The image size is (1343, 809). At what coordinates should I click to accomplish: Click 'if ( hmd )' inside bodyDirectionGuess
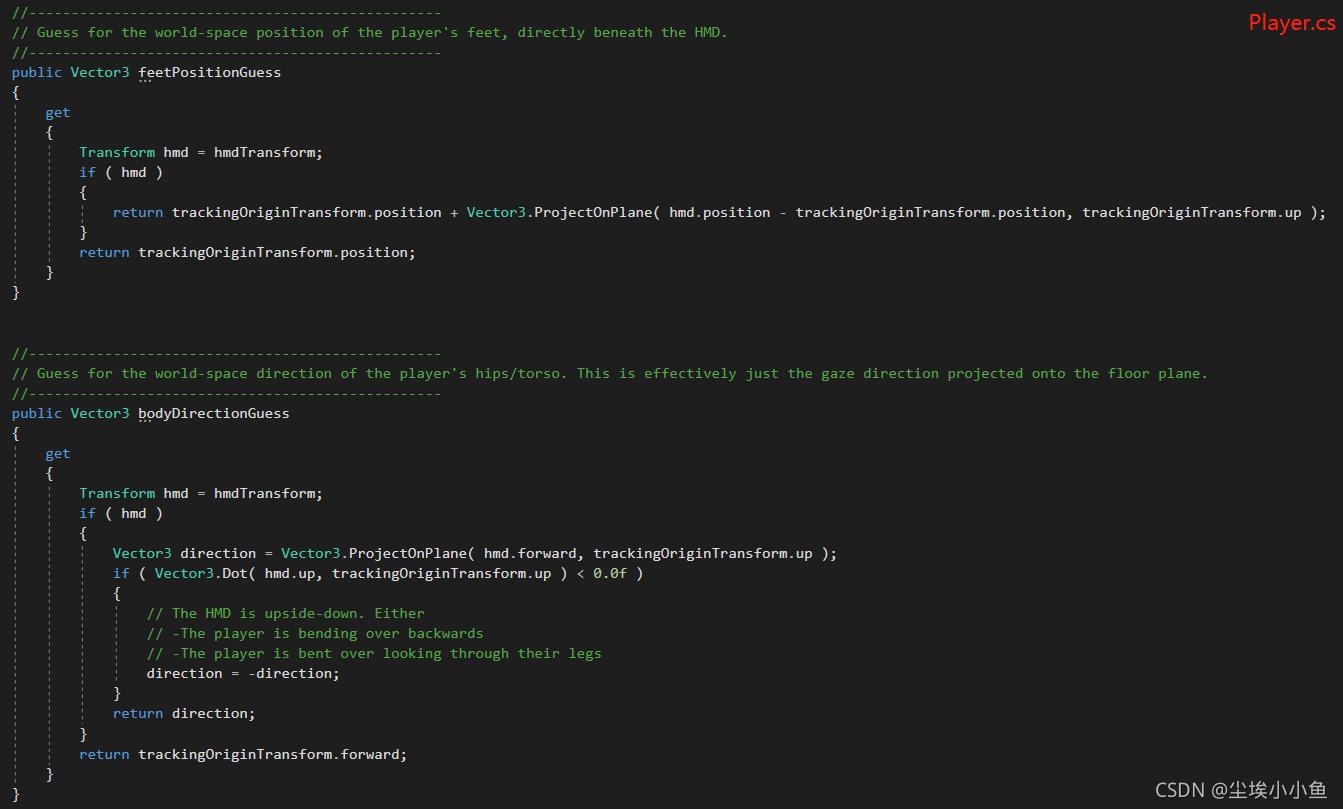click(x=121, y=513)
